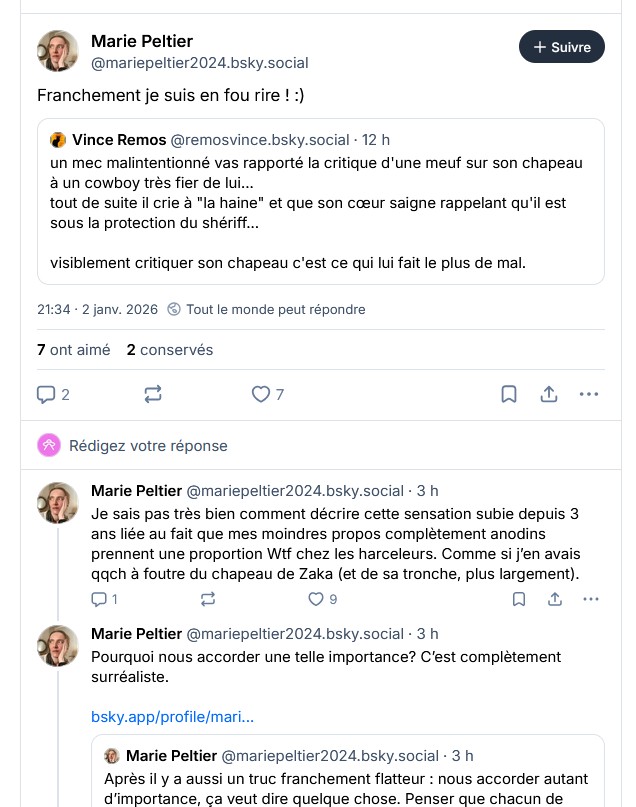636x807 pixels.
Task: View the '2 conservés' list
Action: click(169, 350)
